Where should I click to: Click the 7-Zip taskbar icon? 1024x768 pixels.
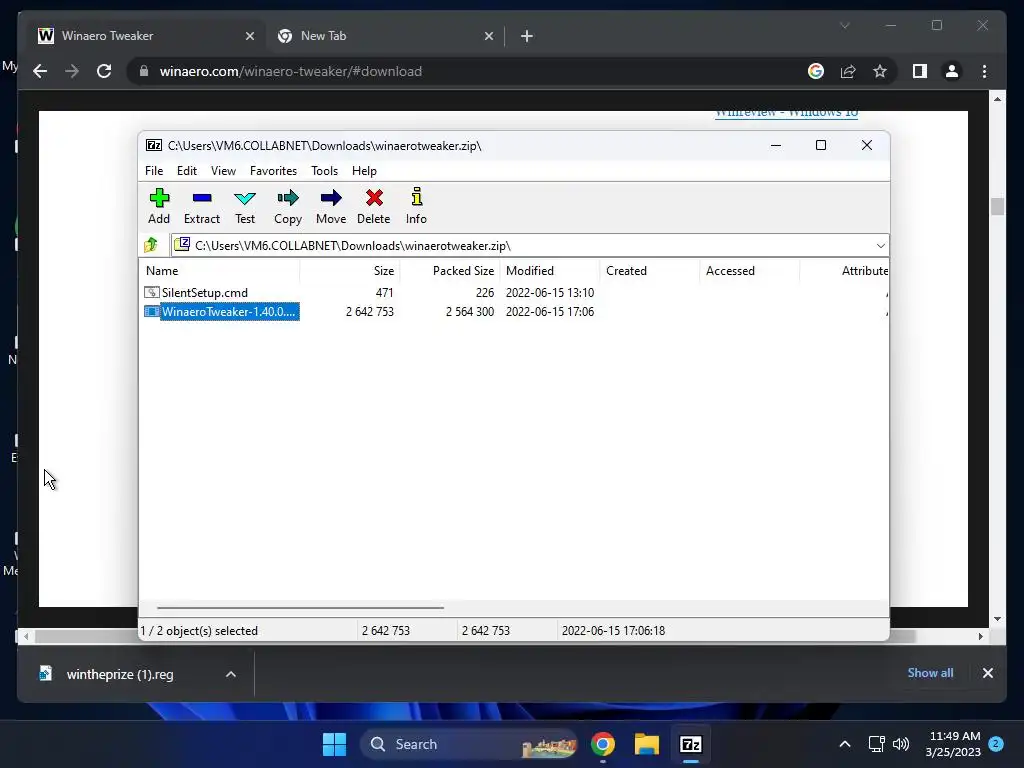pyautogui.click(x=690, y=744)
